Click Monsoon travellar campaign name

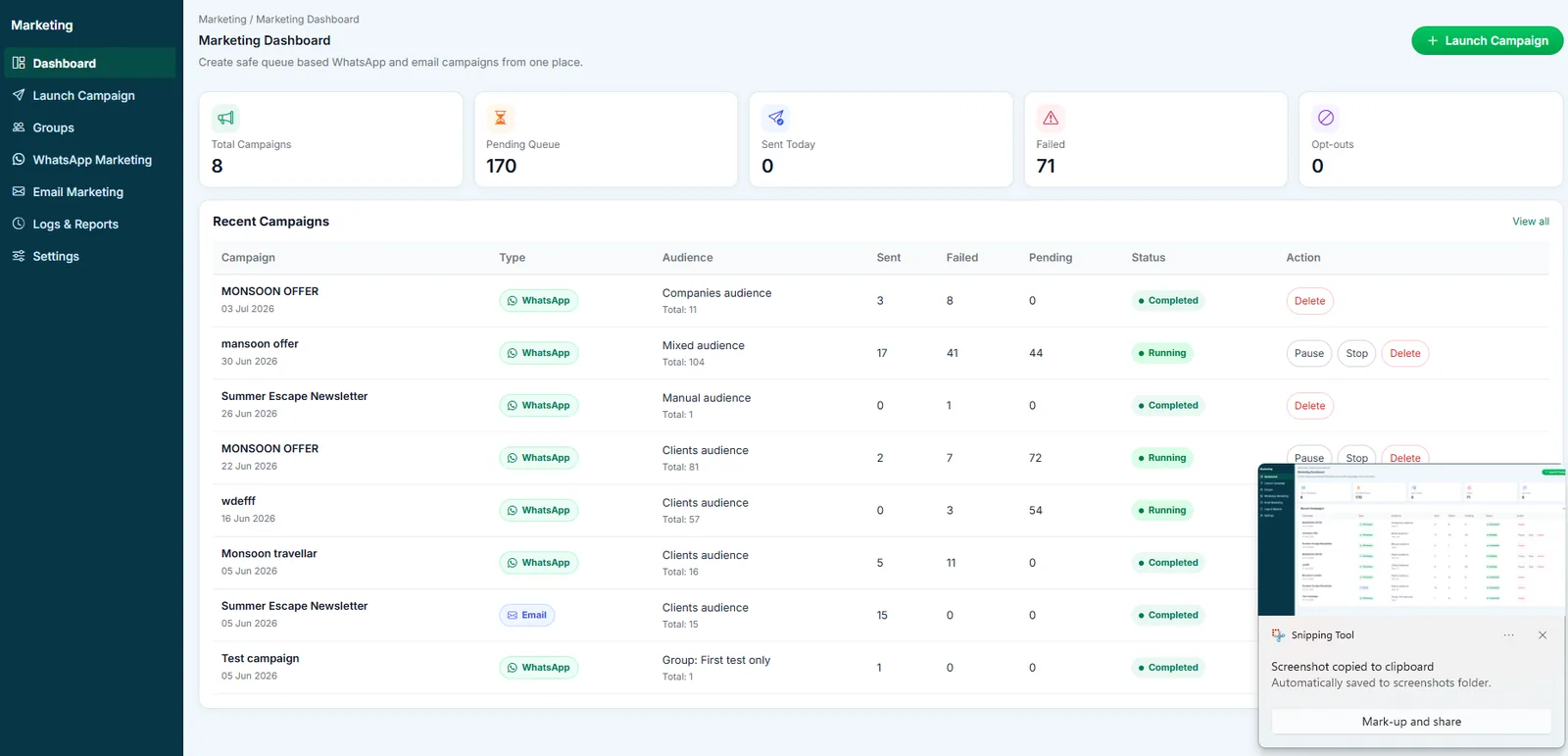click(269, 554)
